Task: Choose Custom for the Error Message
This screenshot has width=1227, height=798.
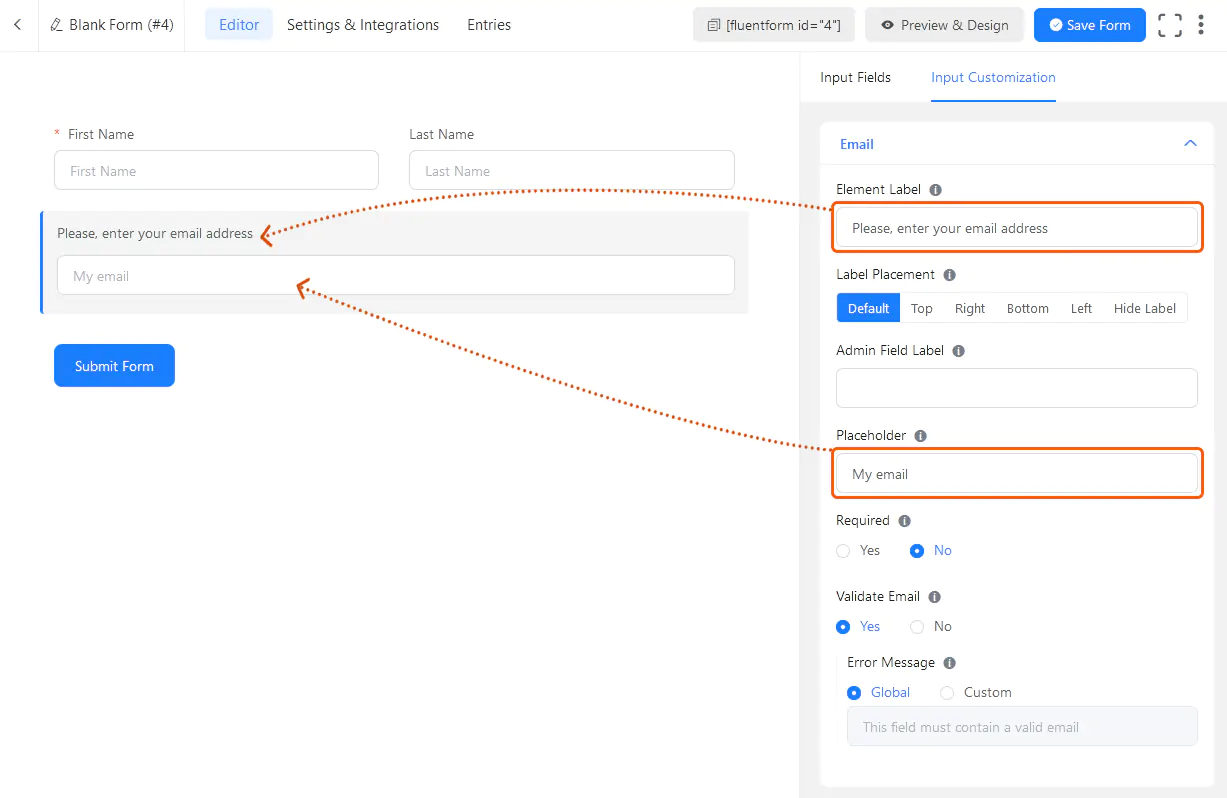Action: pos(947,692)
